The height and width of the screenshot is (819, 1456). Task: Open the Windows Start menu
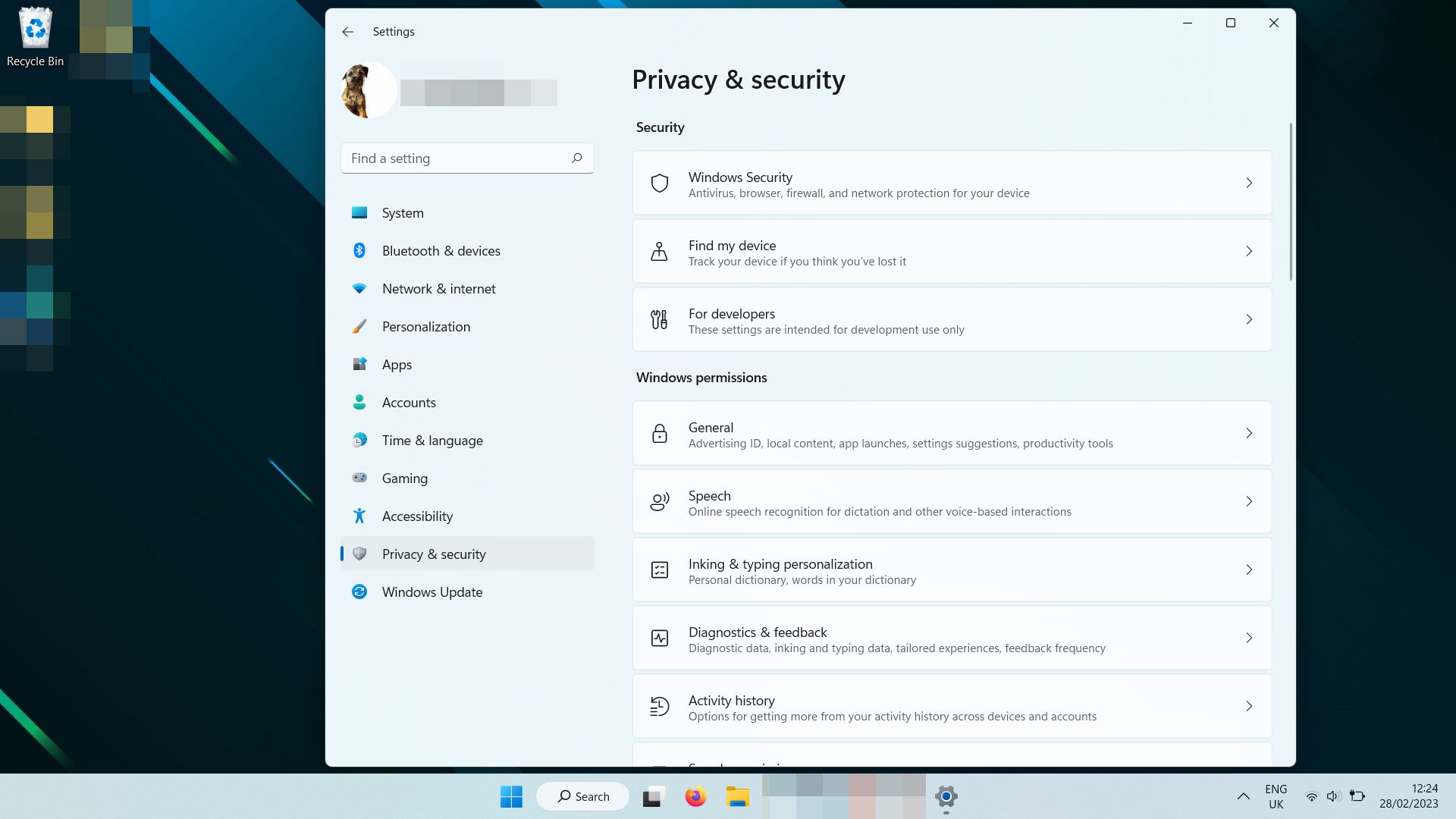point(511,796)
